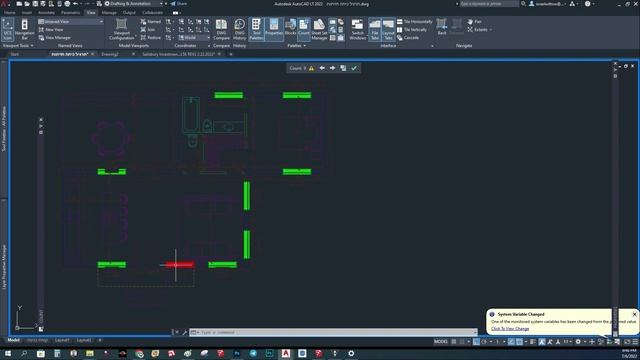Click the Undo arrow in Quick Access
Image resolution: width=640 pixels, height=360 pixels.
click(x=76, y=4)
